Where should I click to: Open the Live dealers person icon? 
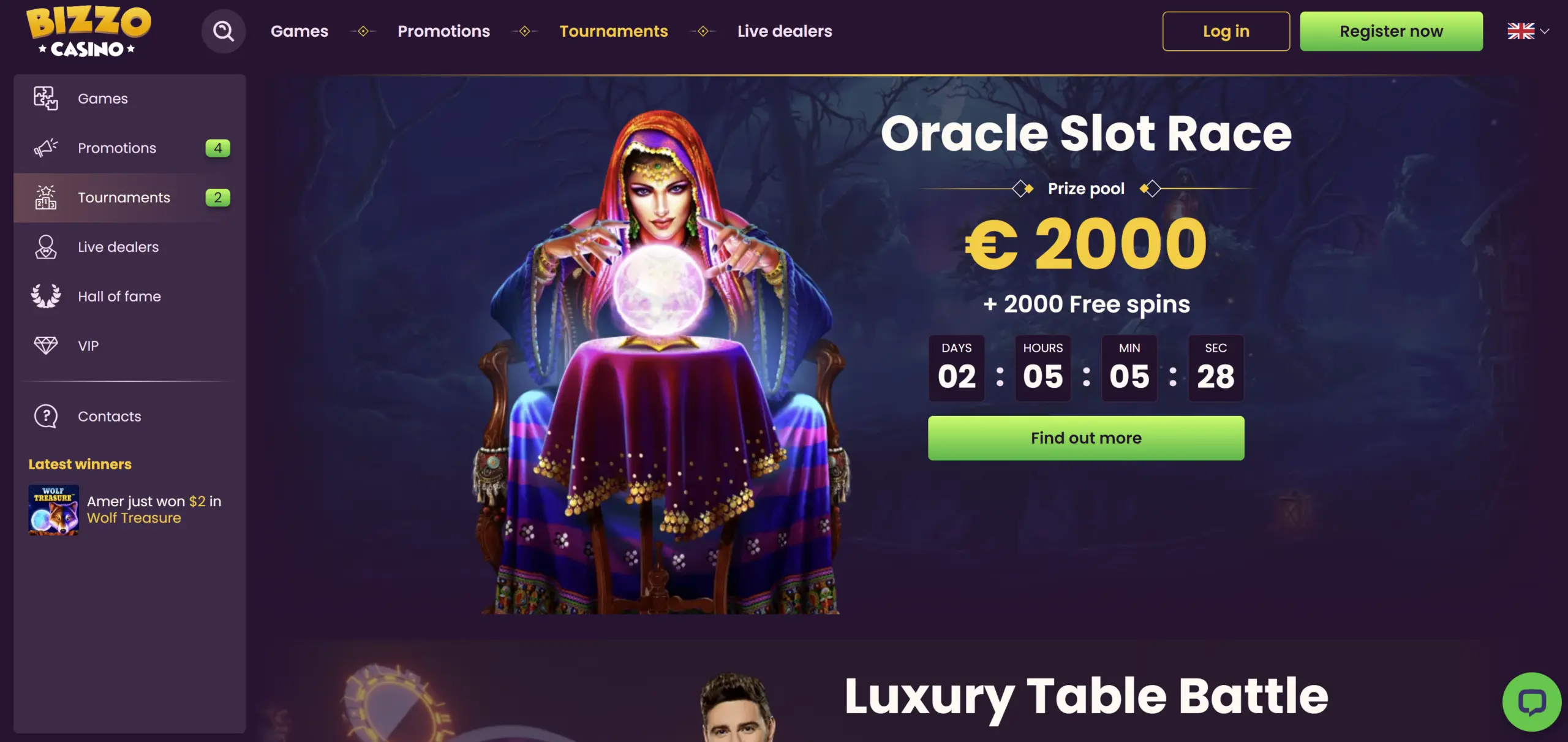pyautogui.click(x=46, y=247)
